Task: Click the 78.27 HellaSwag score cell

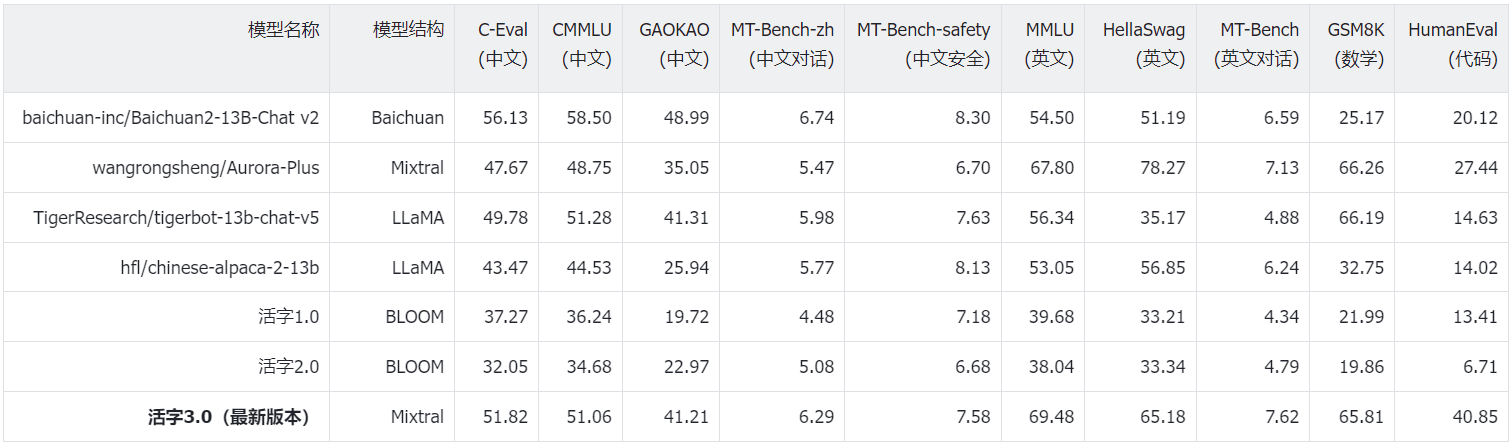Action: (x=1163, y=168)
